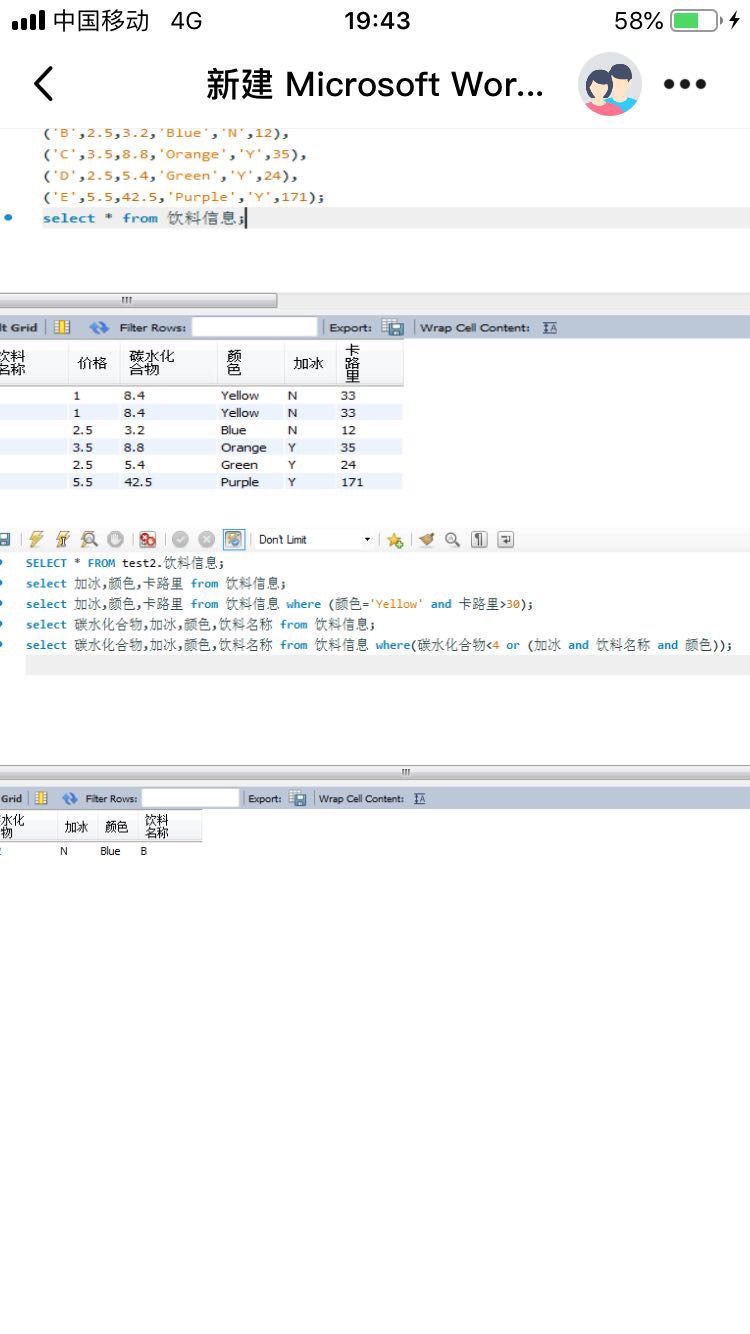Tap the contacts avatar icon
Screen dimensions: 750x1334
coord(609,84)
